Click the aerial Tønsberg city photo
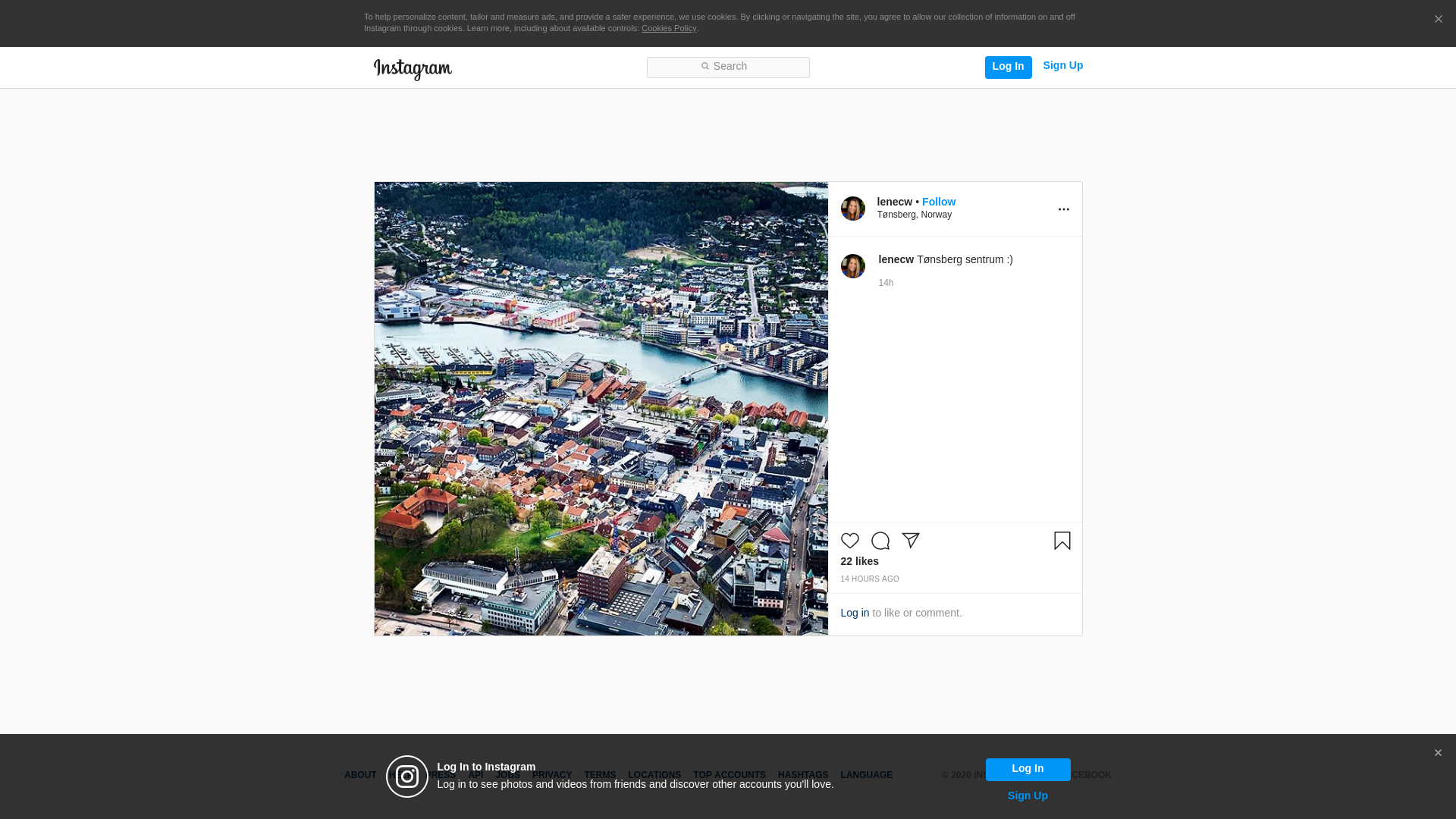 [x=601, y=408]
